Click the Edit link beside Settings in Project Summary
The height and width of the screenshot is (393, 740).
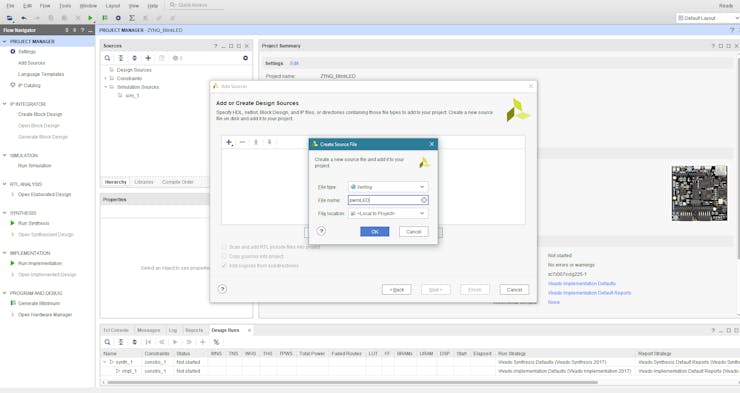pos(294,63)
